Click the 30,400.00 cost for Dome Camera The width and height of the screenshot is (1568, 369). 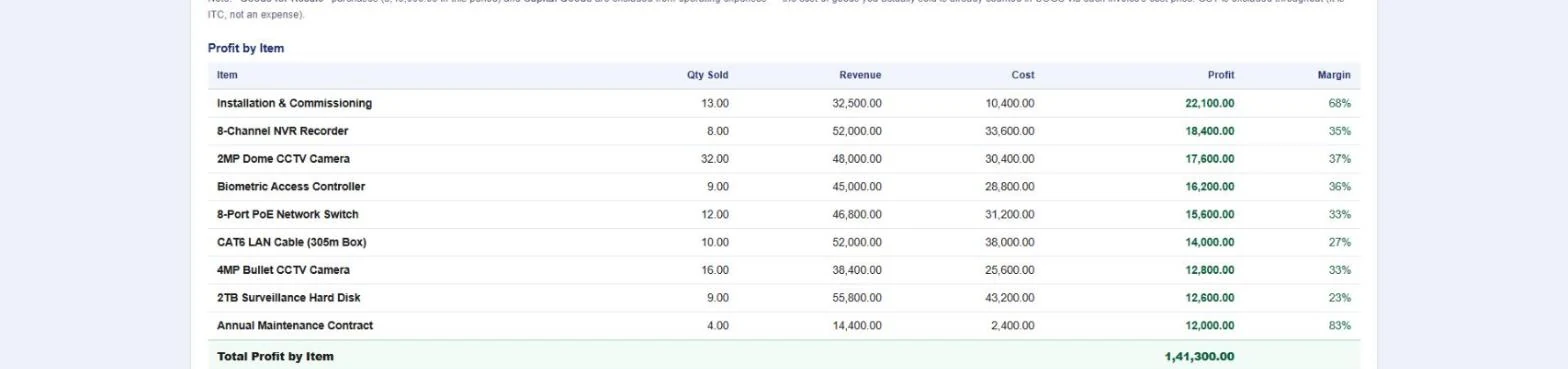point(1010,159)
